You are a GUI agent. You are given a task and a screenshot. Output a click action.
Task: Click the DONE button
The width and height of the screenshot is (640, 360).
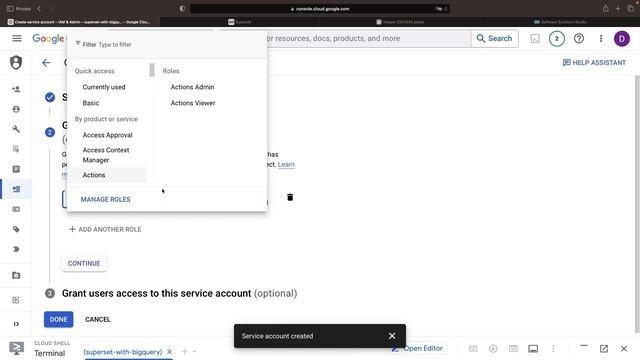click(58, 319)
